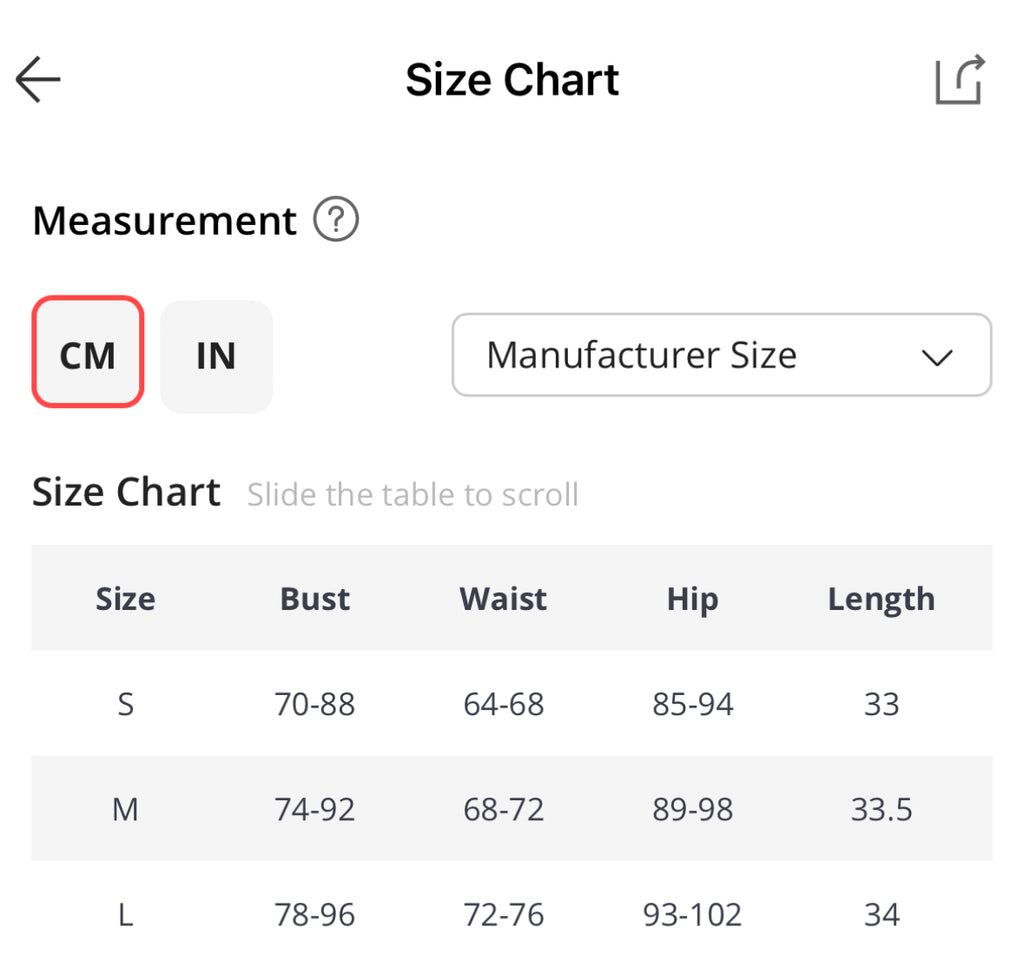Click the Bust column header
Image resolution: width=1024 pixels, height=974 pixels.
click(314, 598)
